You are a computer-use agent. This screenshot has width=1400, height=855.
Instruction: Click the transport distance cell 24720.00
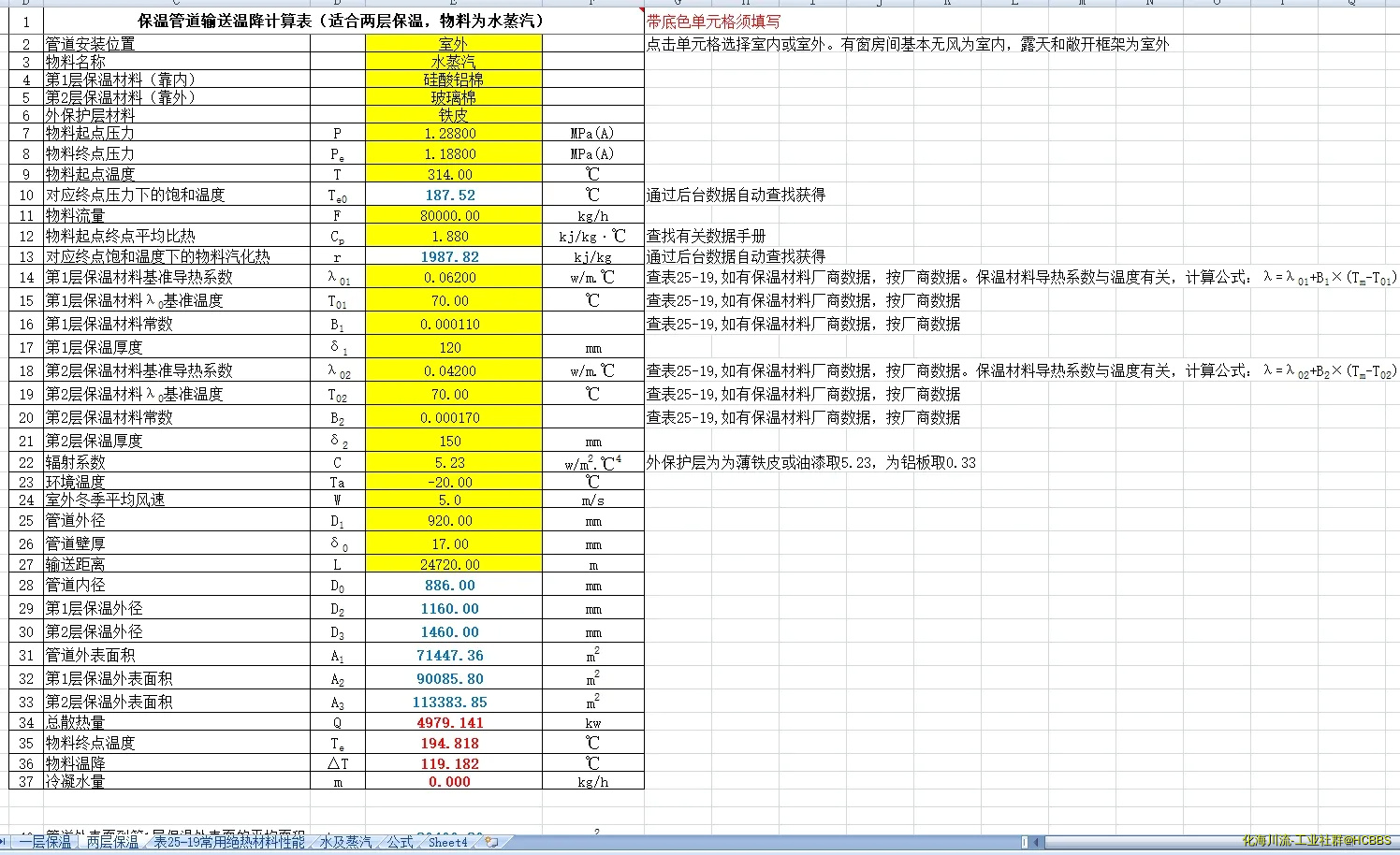click(454, 564)
